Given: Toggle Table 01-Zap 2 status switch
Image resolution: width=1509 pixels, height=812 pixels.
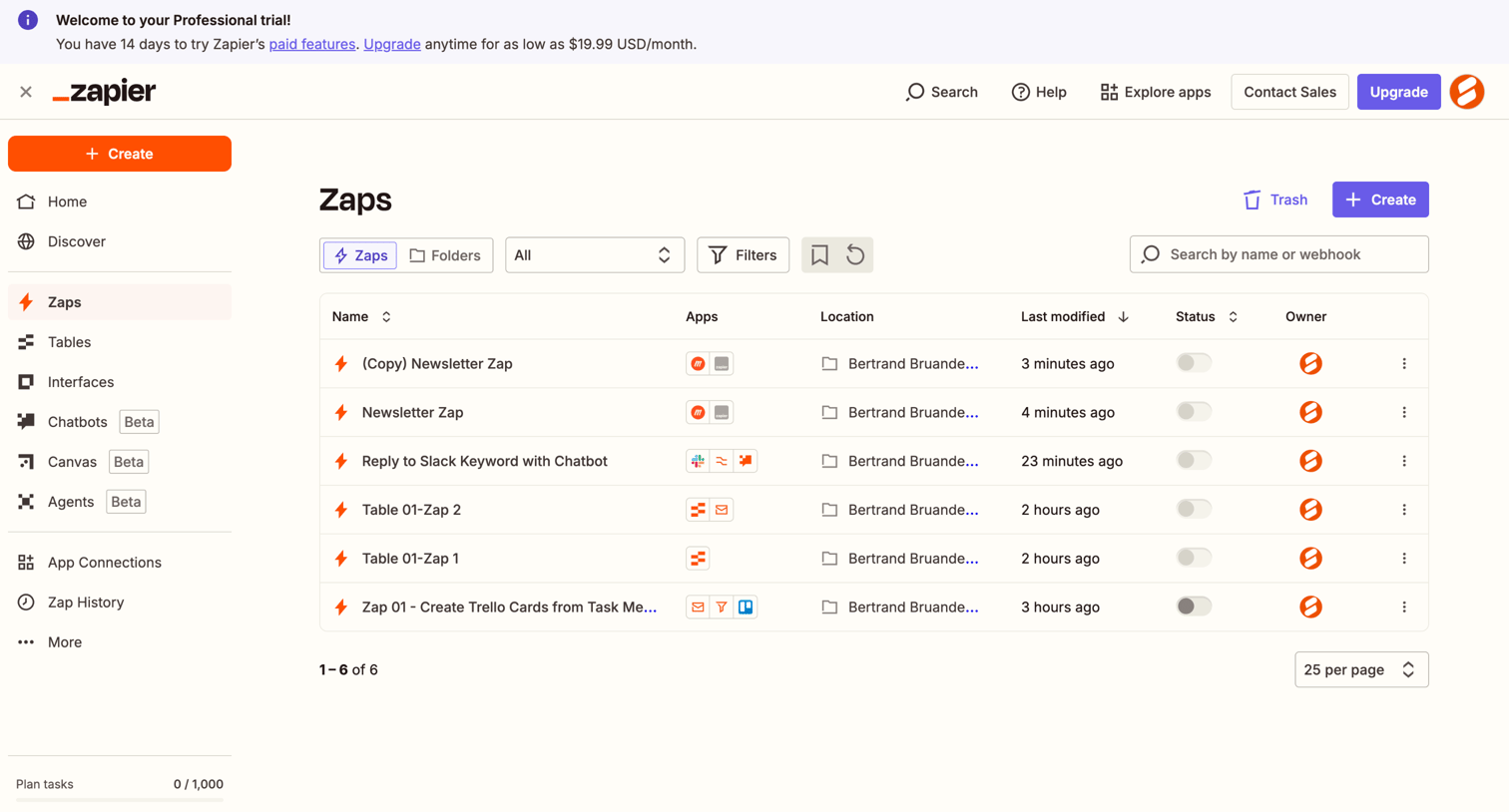Looking at the screenshot, I should coord(1194,509).
